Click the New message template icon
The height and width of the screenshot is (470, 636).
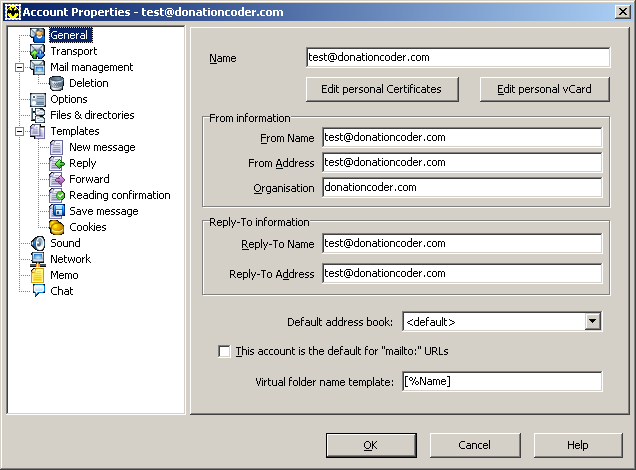click(56, 147)
